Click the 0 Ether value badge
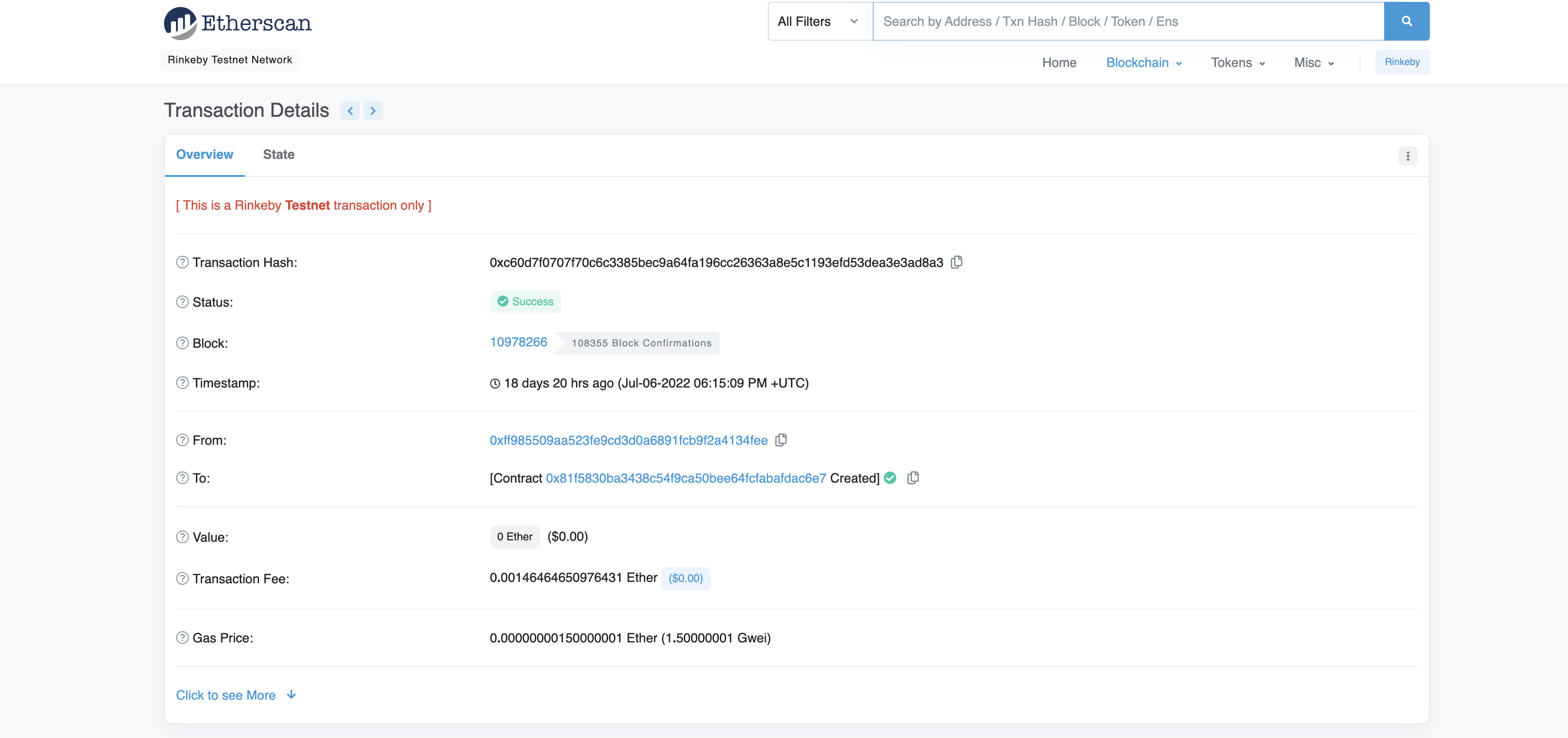The width and height of the screenshot is (1568, 738). click(x=514, y=537)
